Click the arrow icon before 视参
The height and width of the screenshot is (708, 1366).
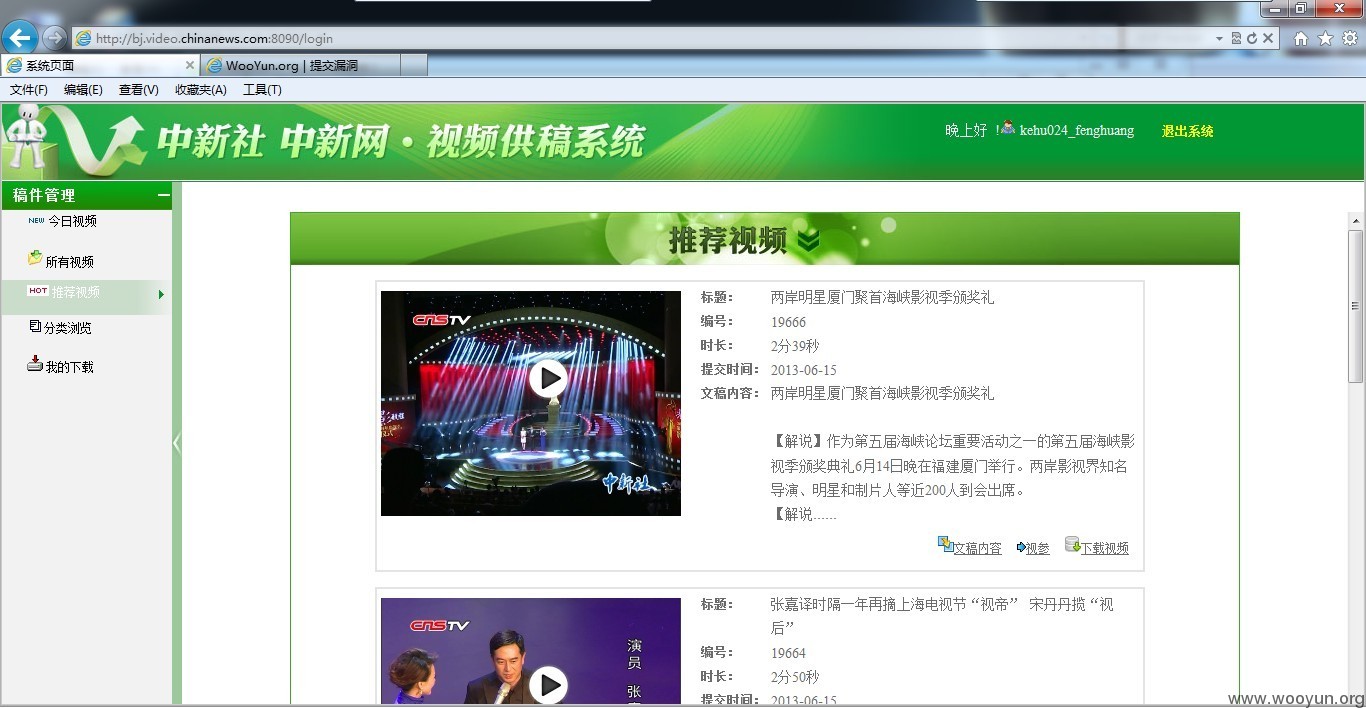click(1021, 548)
